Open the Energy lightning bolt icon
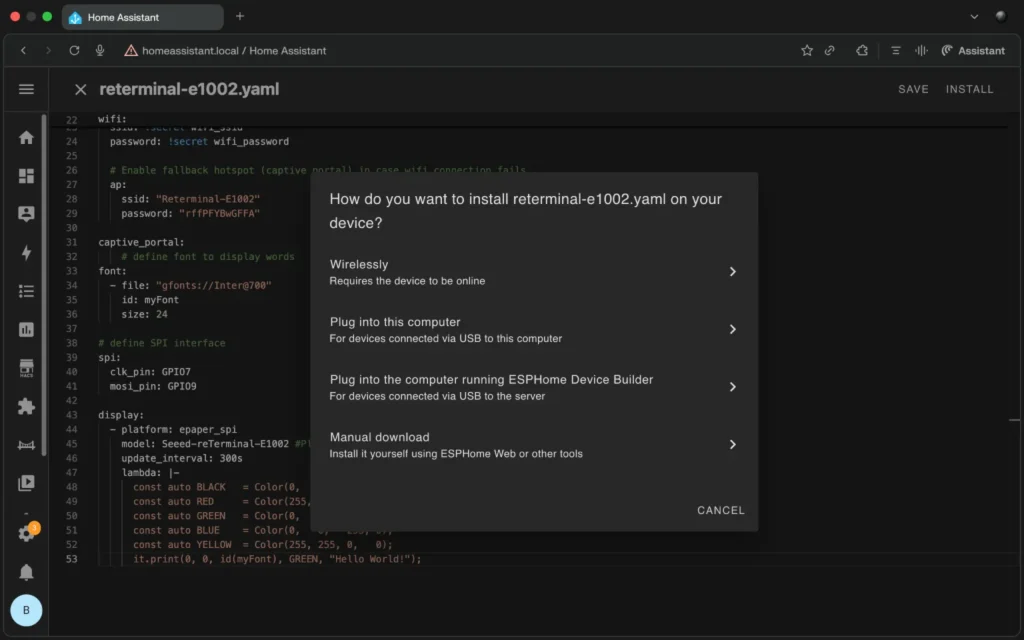The width and height of the screenshot is (1024, 640). [26, 252]
